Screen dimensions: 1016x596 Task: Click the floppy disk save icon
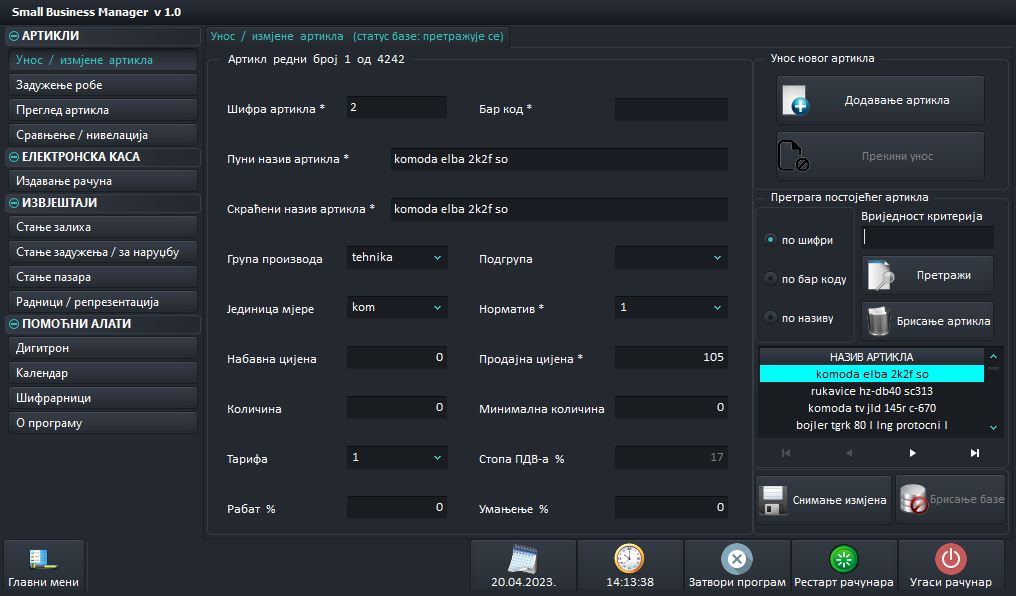coord(773,500)
